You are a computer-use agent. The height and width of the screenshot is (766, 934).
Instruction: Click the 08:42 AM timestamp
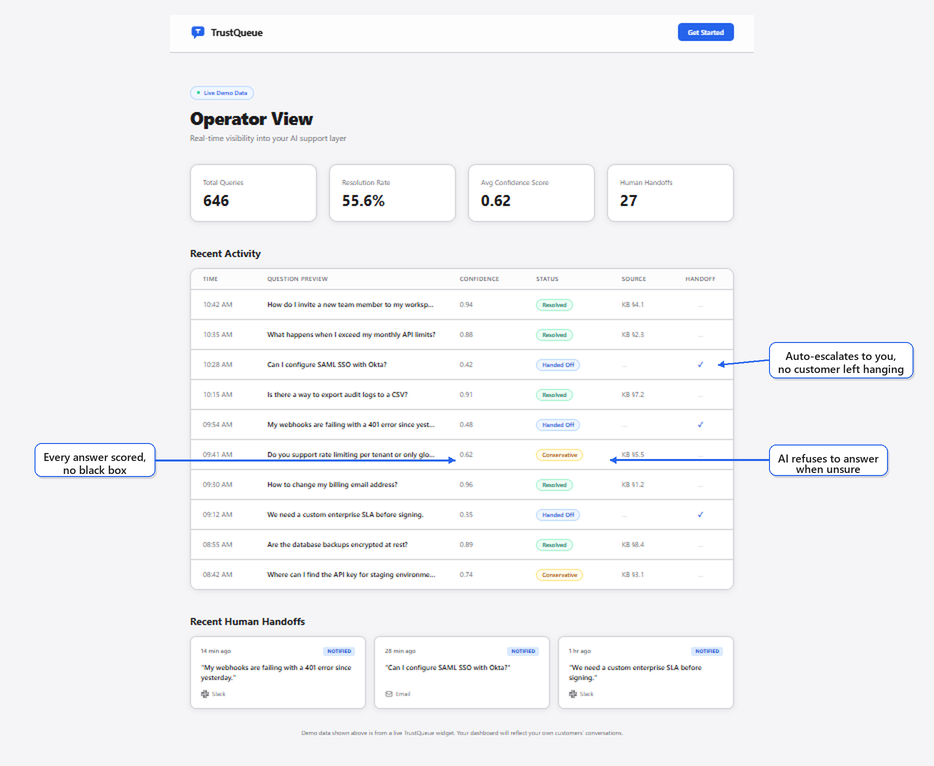coord(217,575)
